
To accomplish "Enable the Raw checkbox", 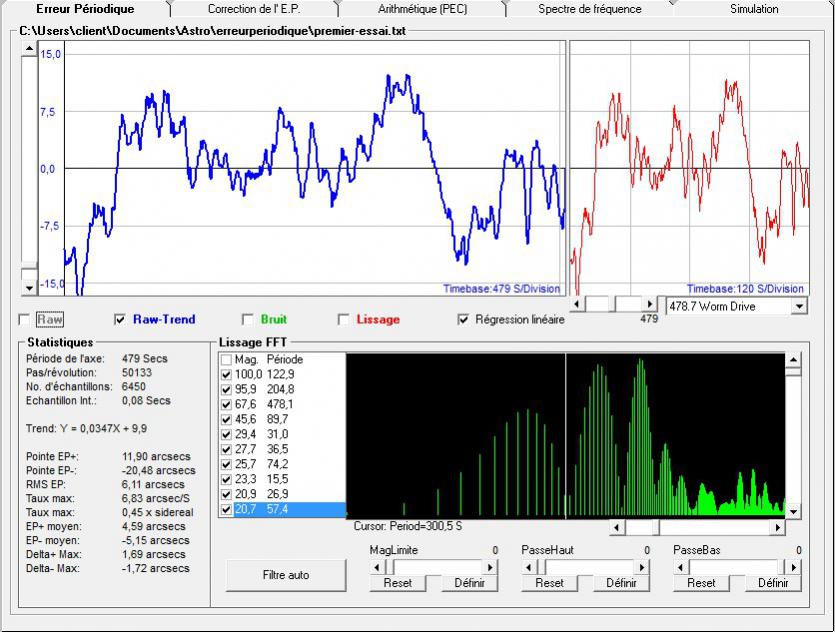I will pos(25,320).
